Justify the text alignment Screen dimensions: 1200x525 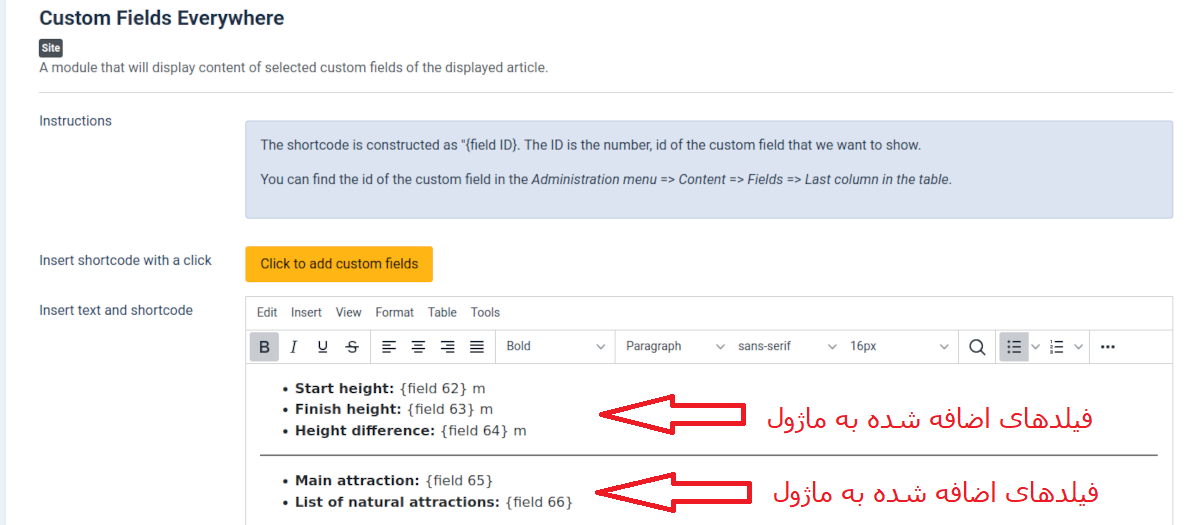(477, 347)
